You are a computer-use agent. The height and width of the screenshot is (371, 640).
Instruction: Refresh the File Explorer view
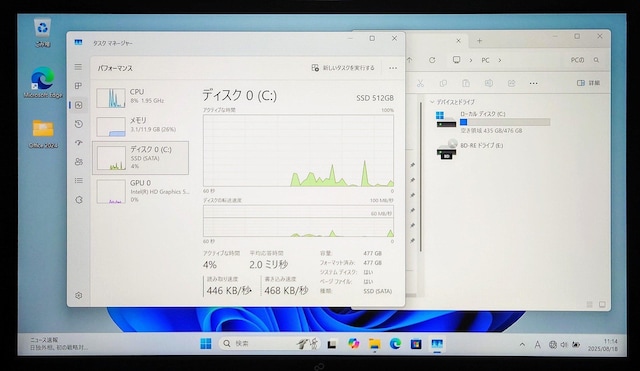coord(432,60)
